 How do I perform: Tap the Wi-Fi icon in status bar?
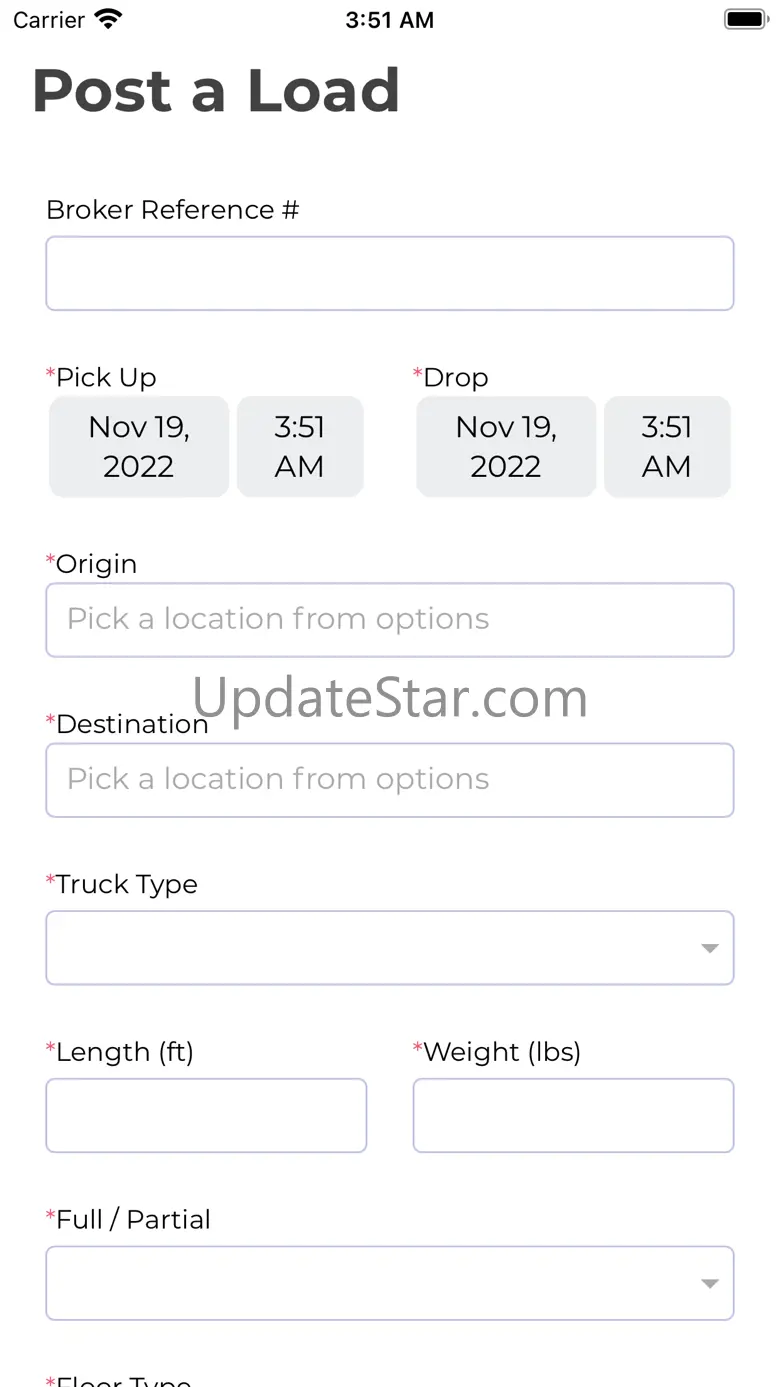107,19
